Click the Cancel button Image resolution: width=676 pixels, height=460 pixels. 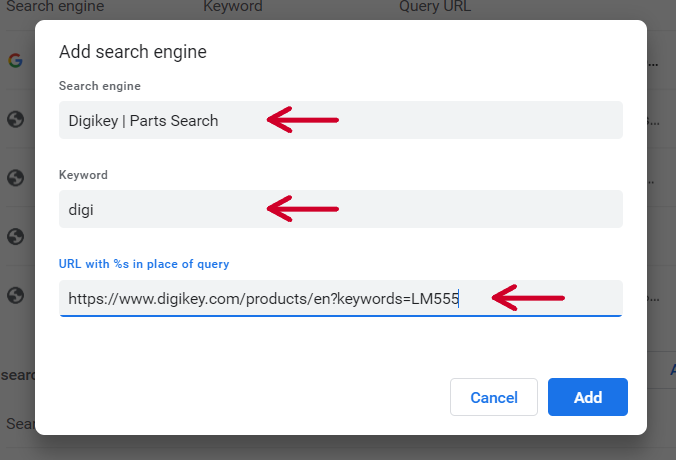click(494, 397)
